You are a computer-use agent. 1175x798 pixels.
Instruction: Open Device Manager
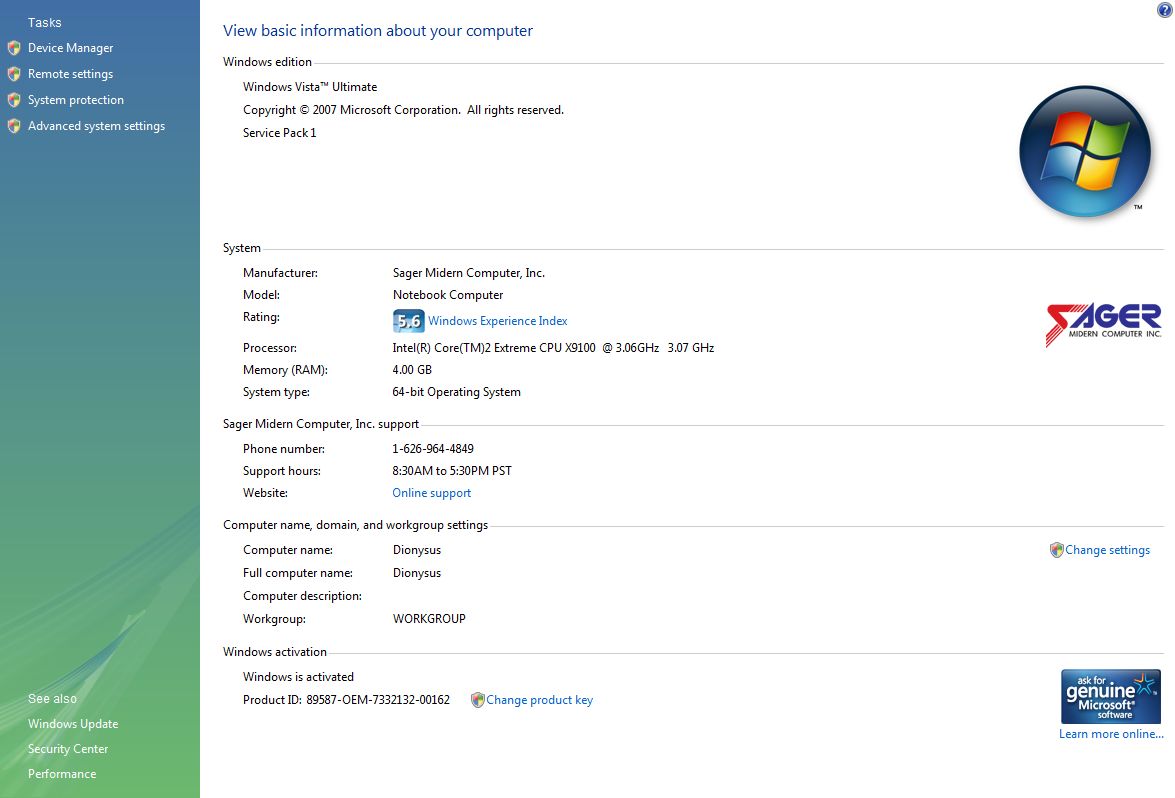point(70,48)
